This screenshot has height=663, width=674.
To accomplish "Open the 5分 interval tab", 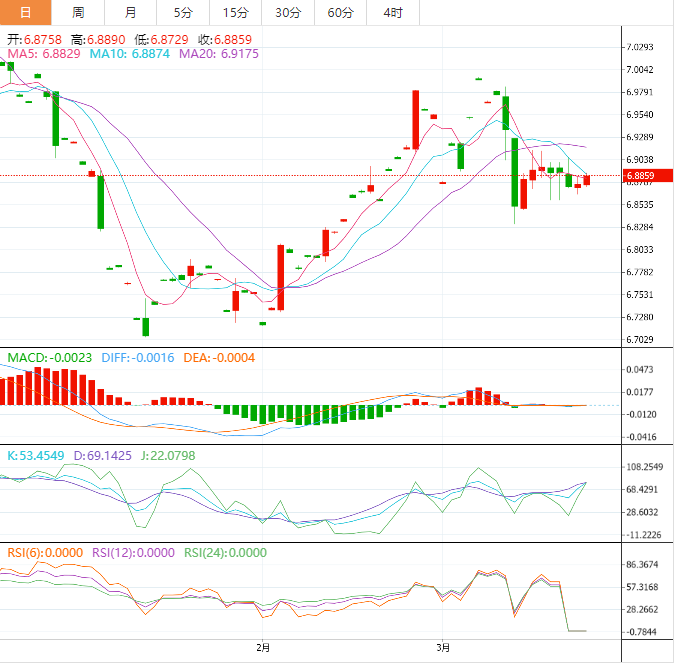I will tap(183, 12).
